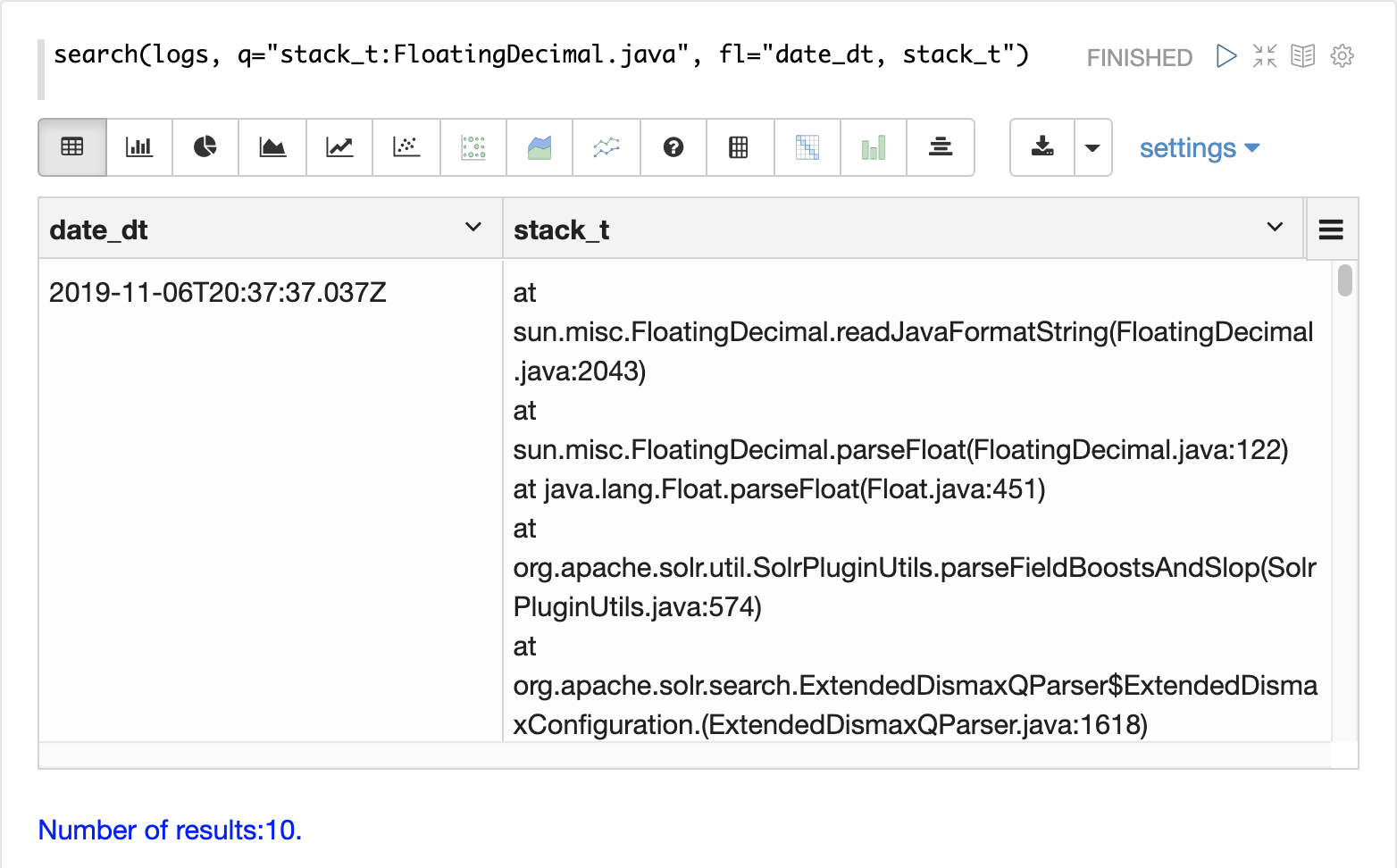This screenshot has height=868, width=1397.
Task: Choose the area chart visualization
Action: [272, 147]
